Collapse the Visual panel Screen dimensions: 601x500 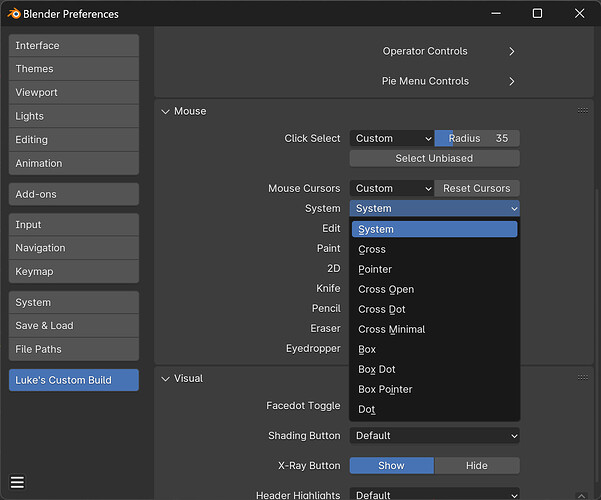(x=165, y=379)
